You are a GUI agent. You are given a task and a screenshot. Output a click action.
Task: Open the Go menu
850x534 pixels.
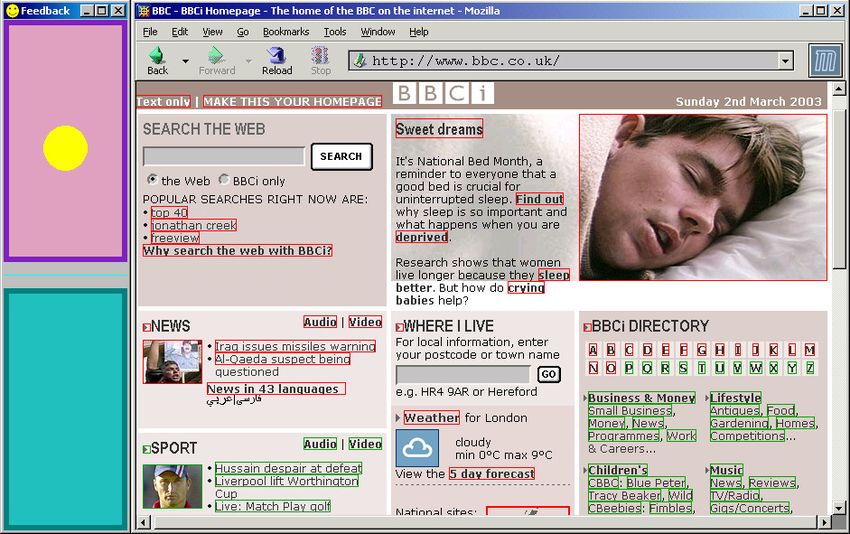tap(243, 32)
